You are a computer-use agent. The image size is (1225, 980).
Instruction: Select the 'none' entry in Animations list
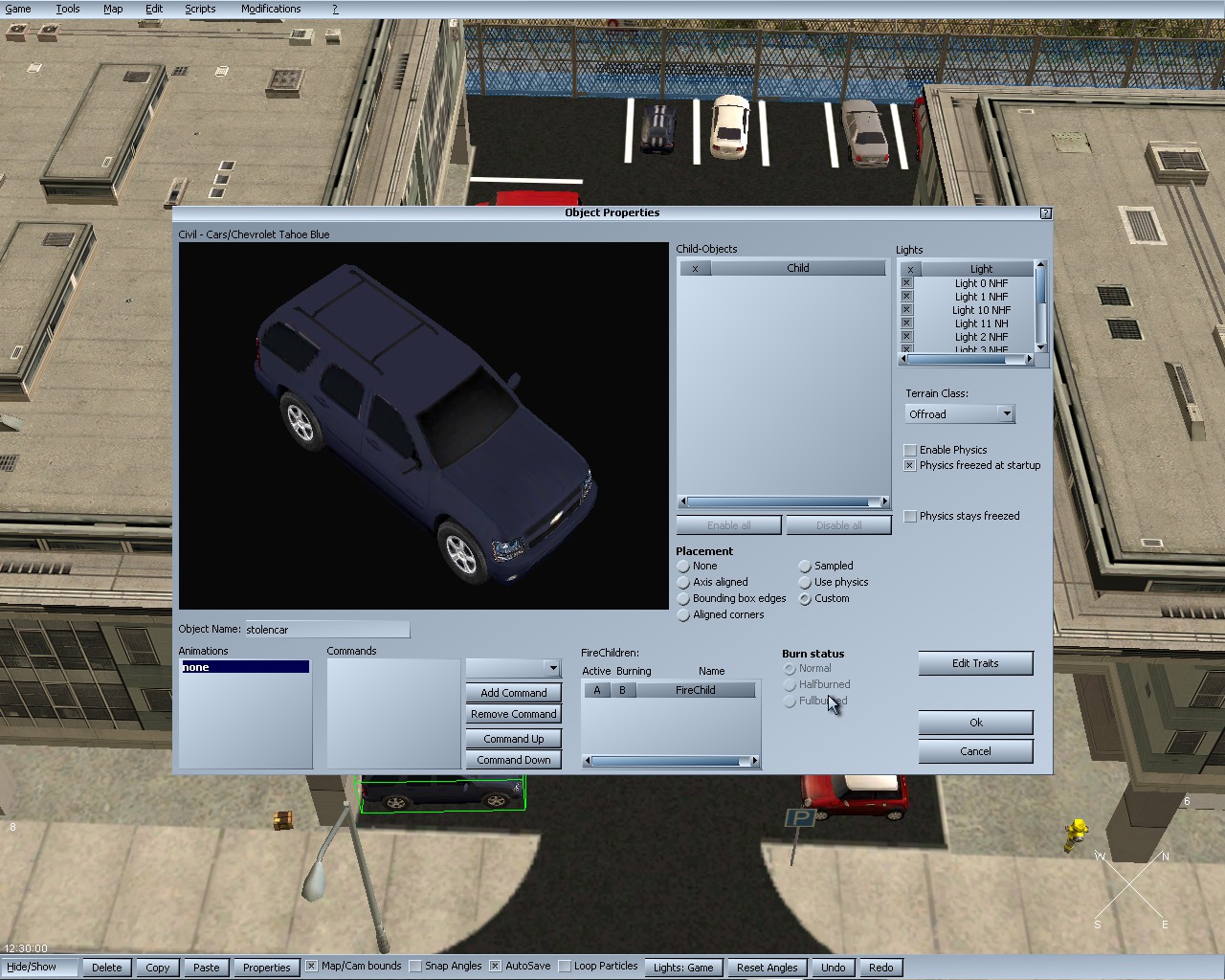(245, 667)
